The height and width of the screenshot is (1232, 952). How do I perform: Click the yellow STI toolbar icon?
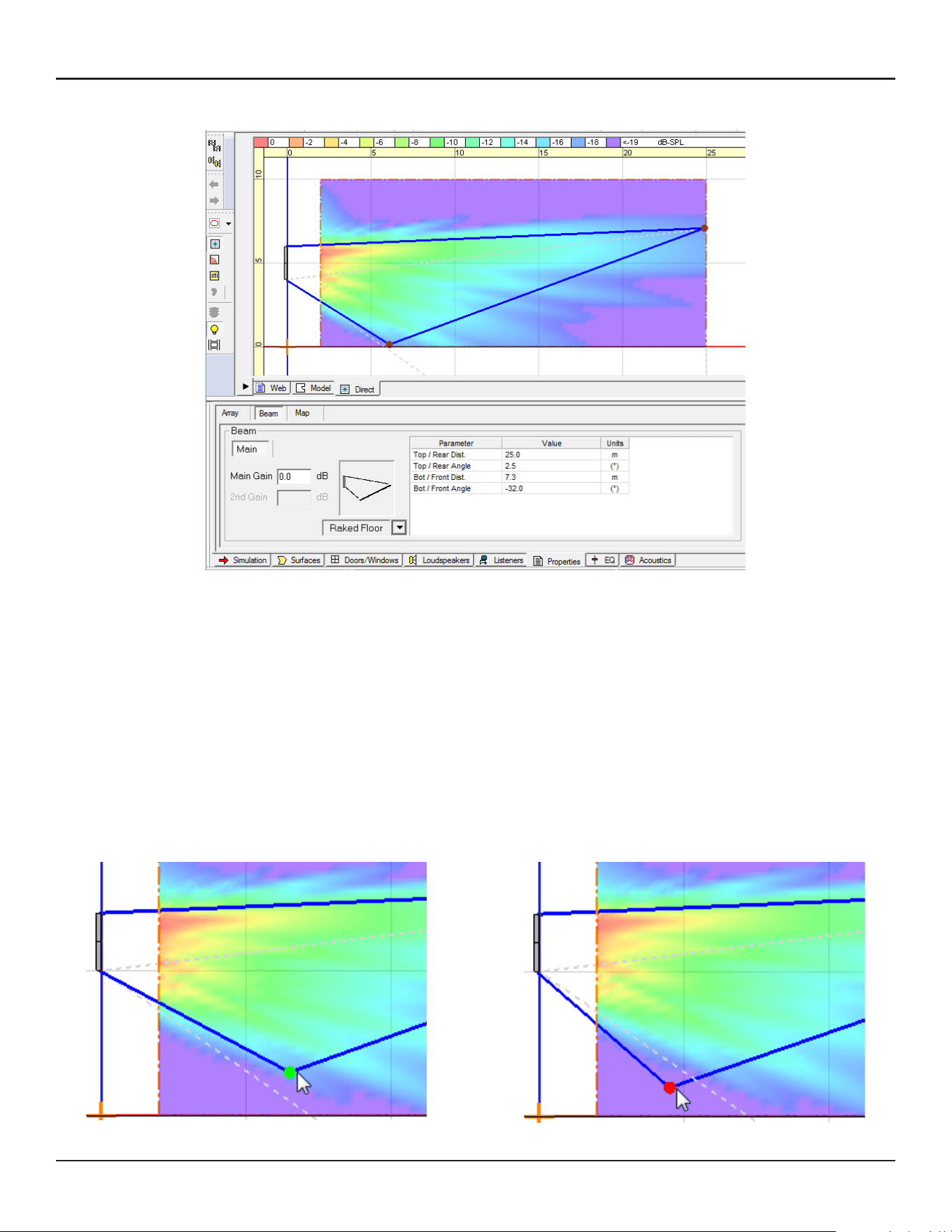tap(215, 276)
